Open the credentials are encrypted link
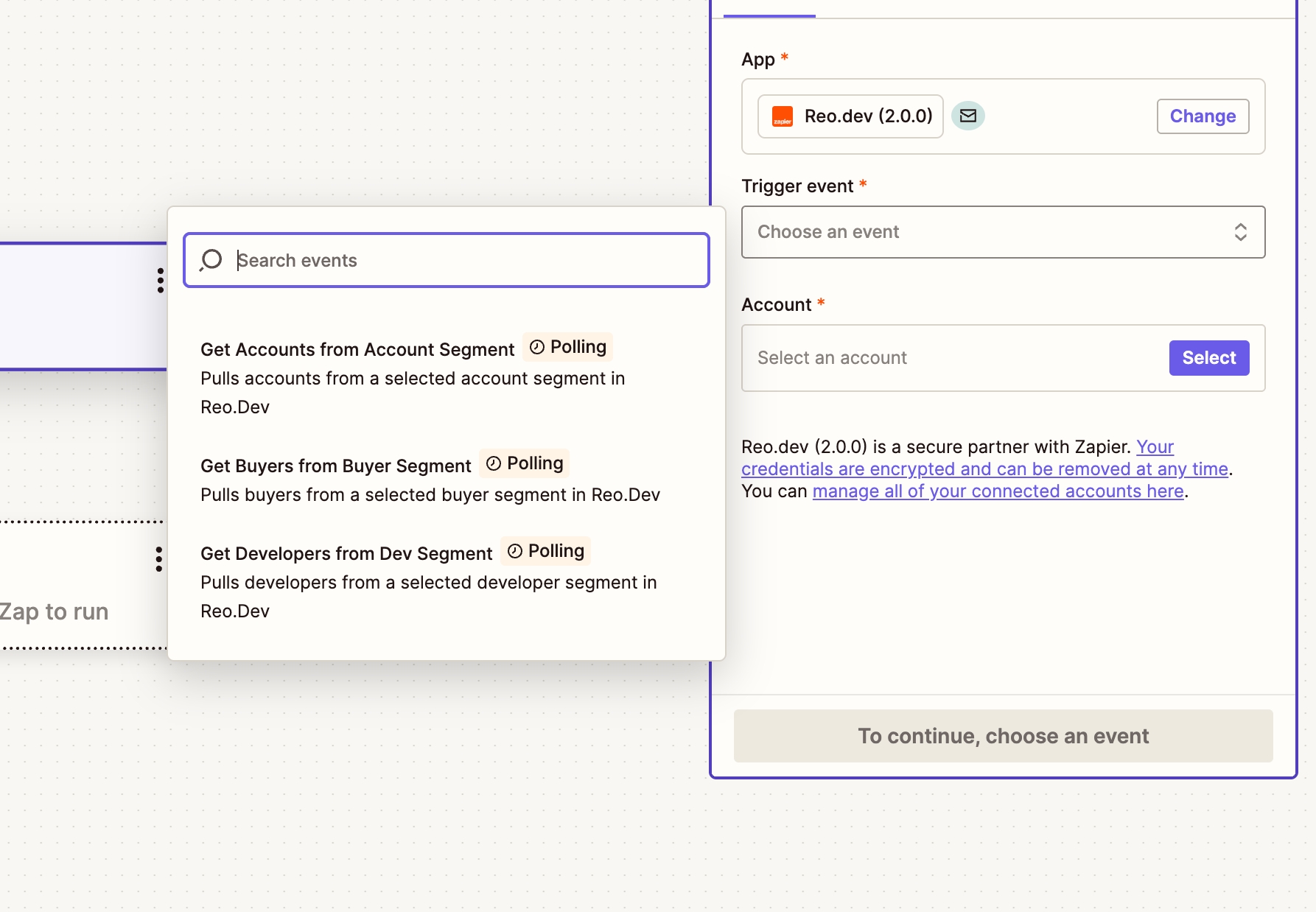The image size is (1316, 912). (x=984, y=469)
